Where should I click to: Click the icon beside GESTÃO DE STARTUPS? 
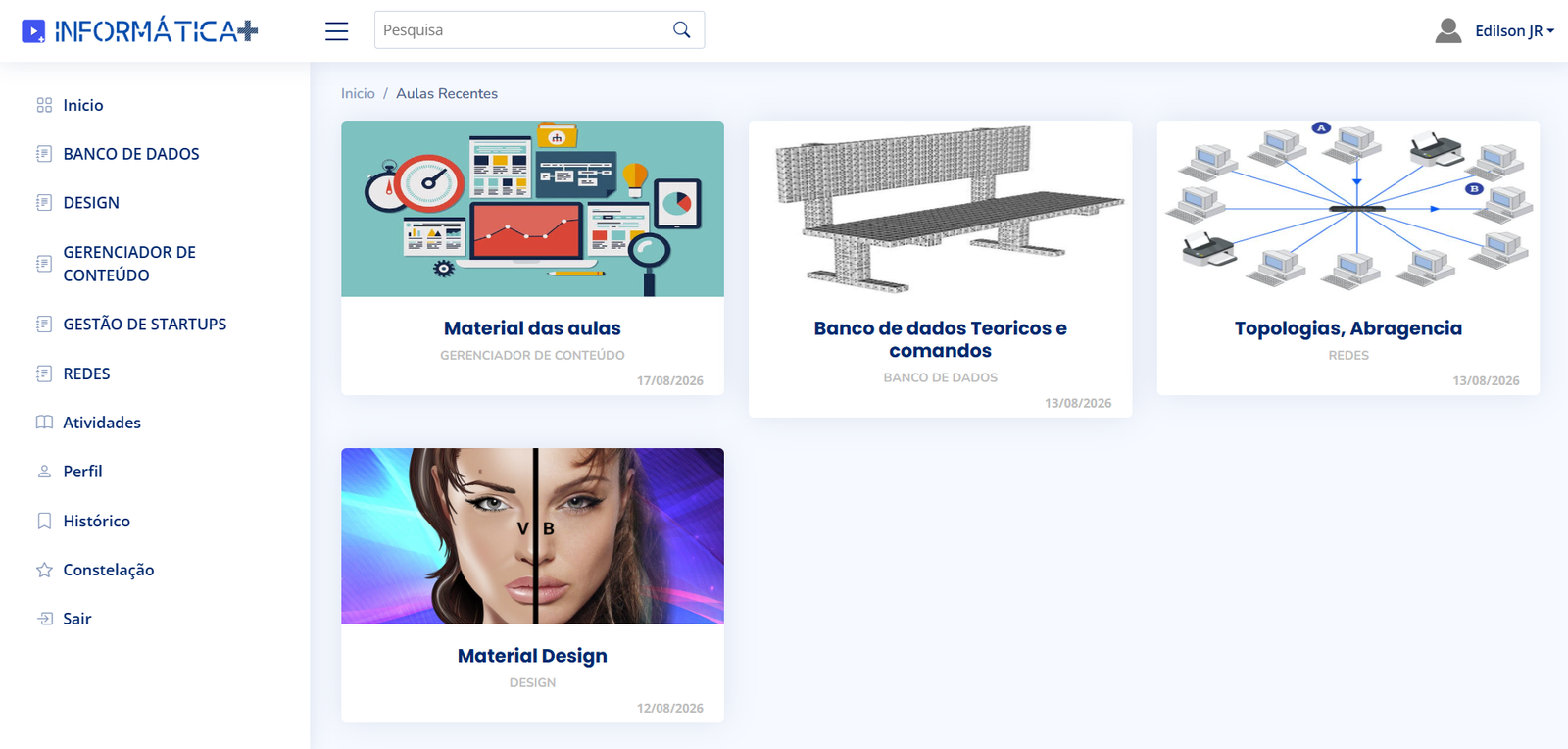tap(44, 325)
